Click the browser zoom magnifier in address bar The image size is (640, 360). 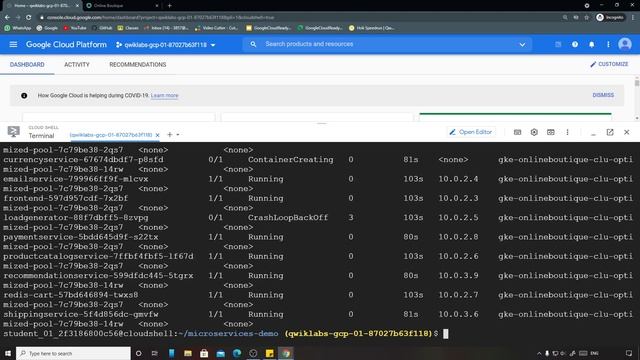565,18
